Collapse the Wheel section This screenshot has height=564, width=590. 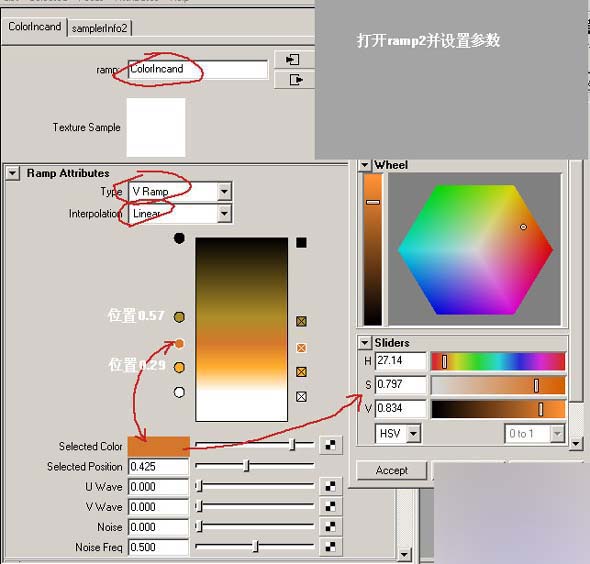[364, 165]
